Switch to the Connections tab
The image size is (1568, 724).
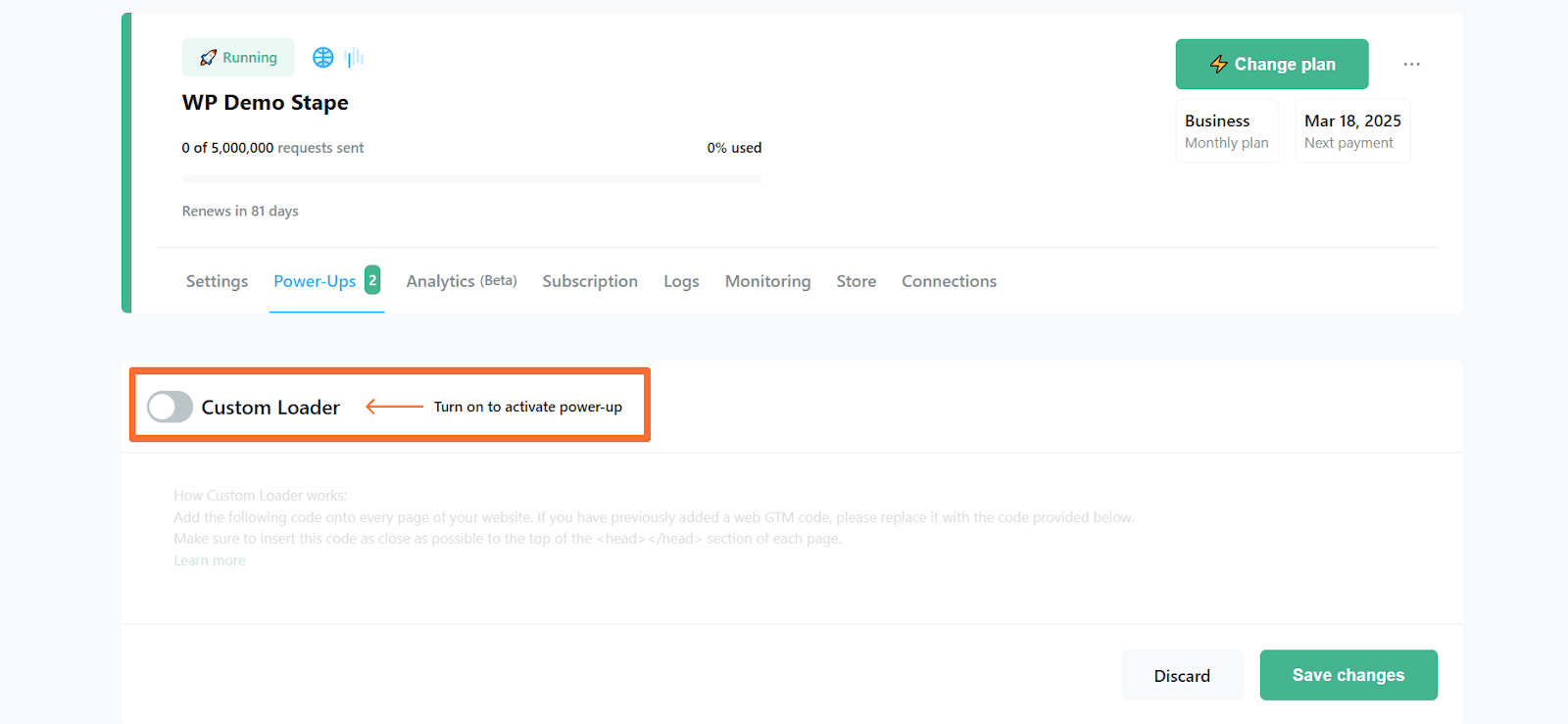tap(949, 281)
